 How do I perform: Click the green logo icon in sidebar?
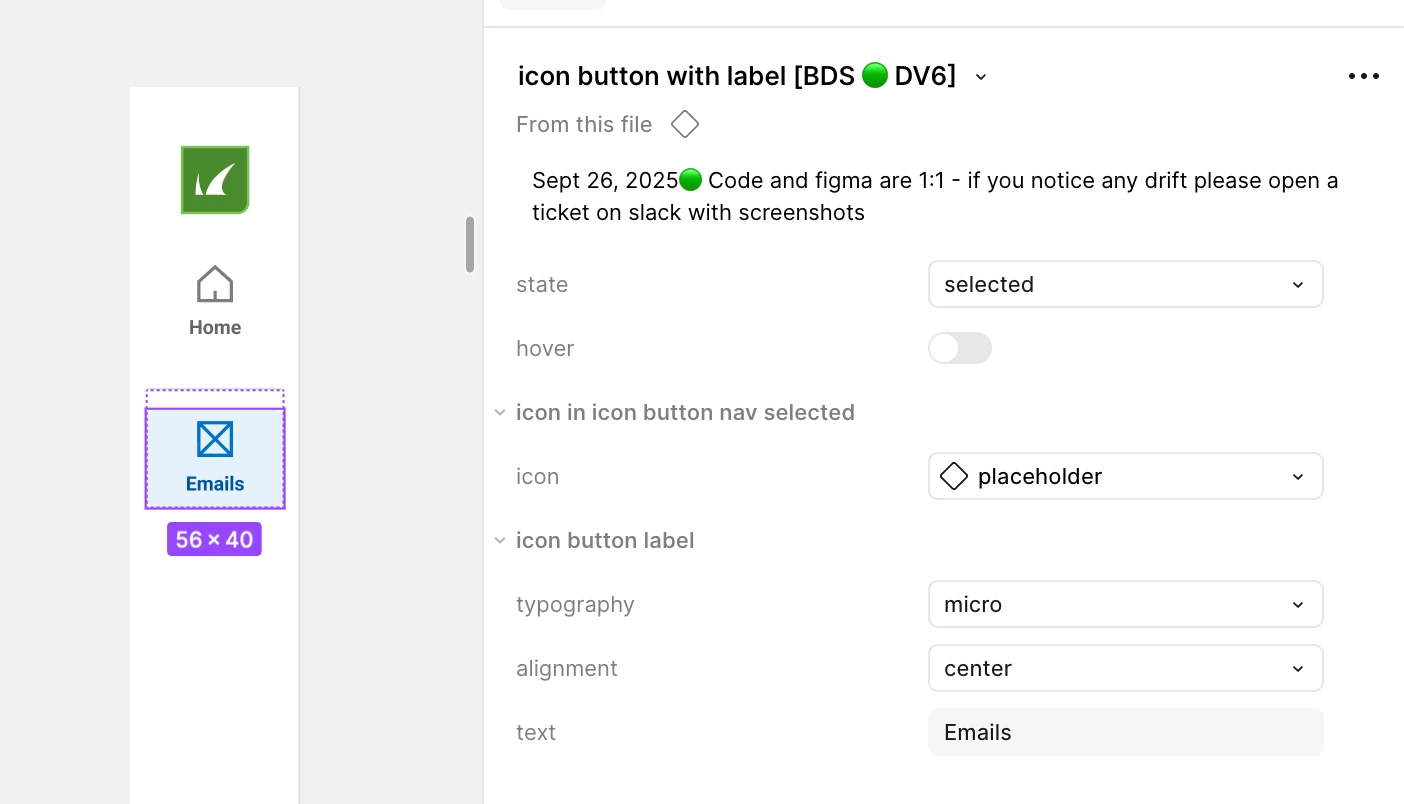coord(215,180)
